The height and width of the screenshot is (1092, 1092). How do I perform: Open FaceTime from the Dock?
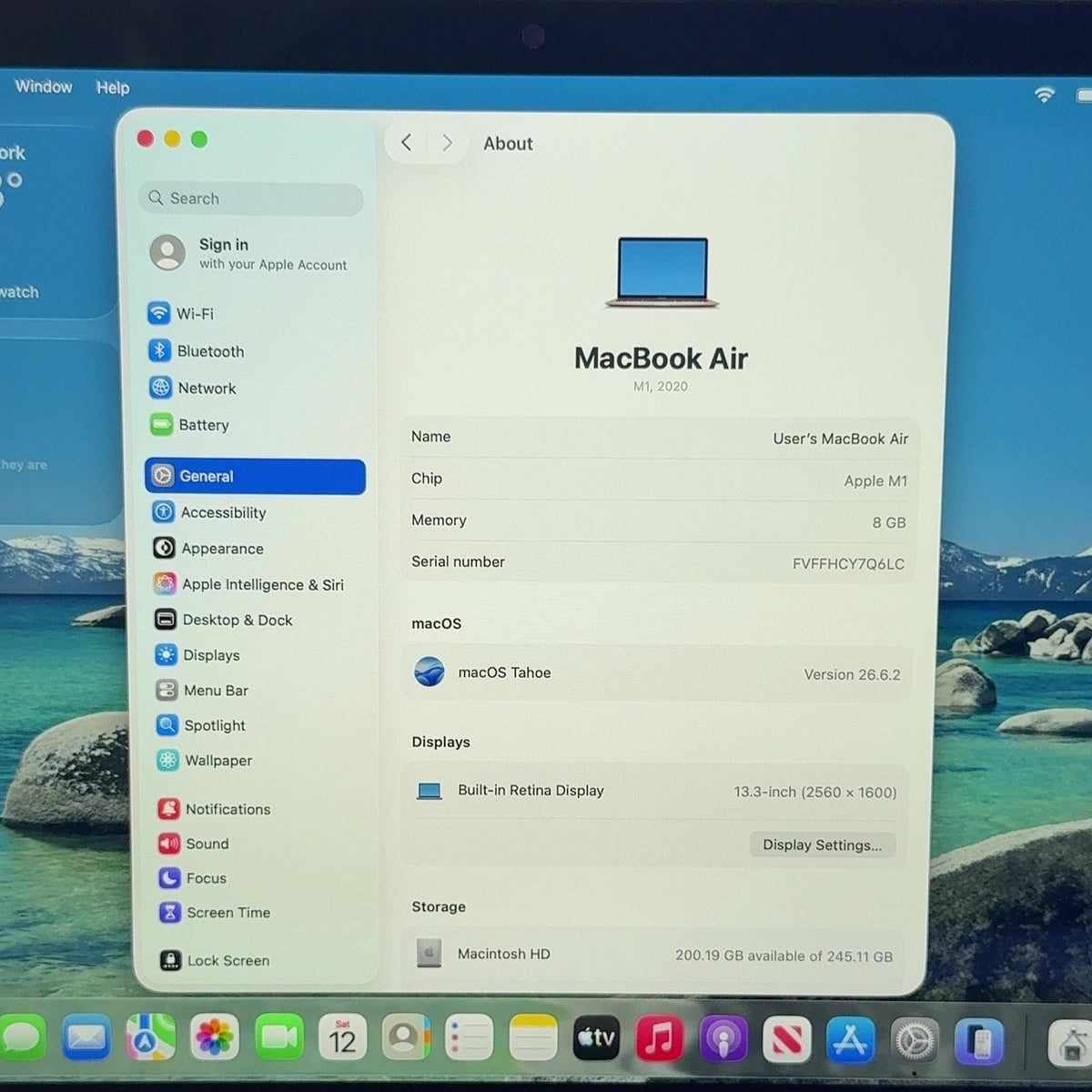[278, 1038]
